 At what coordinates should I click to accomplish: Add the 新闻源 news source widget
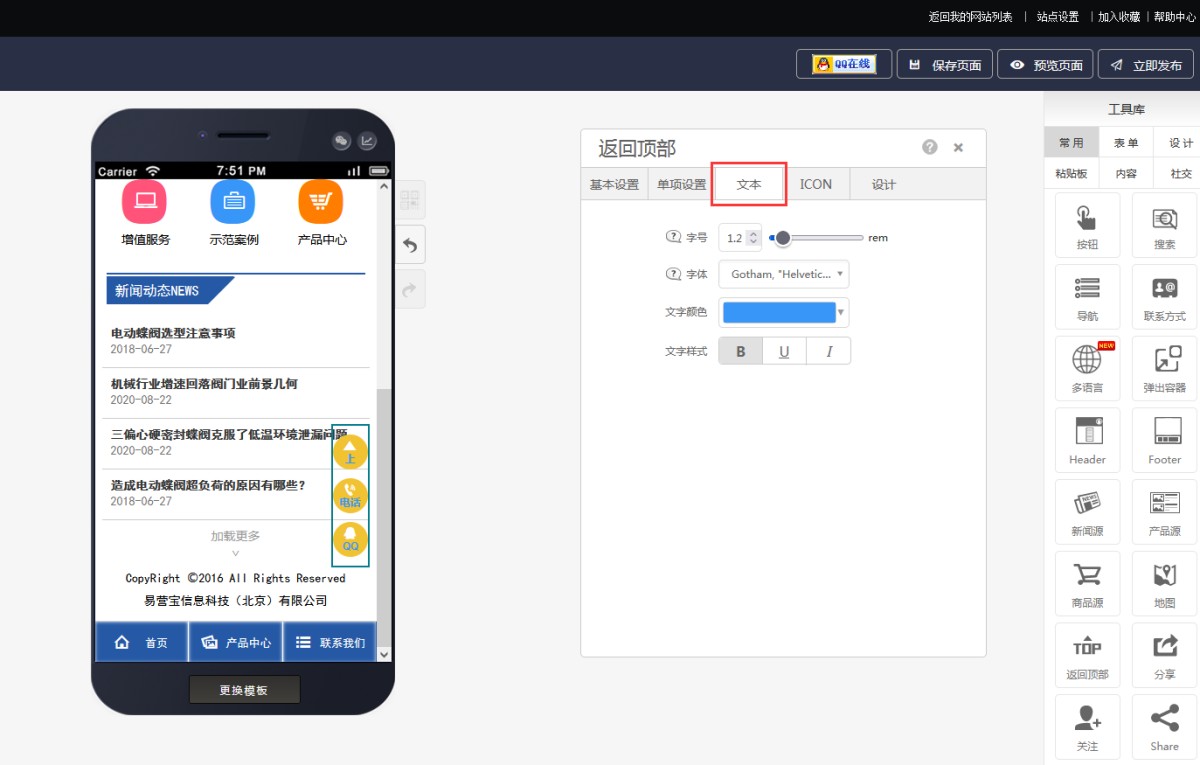coord(1087,512)
